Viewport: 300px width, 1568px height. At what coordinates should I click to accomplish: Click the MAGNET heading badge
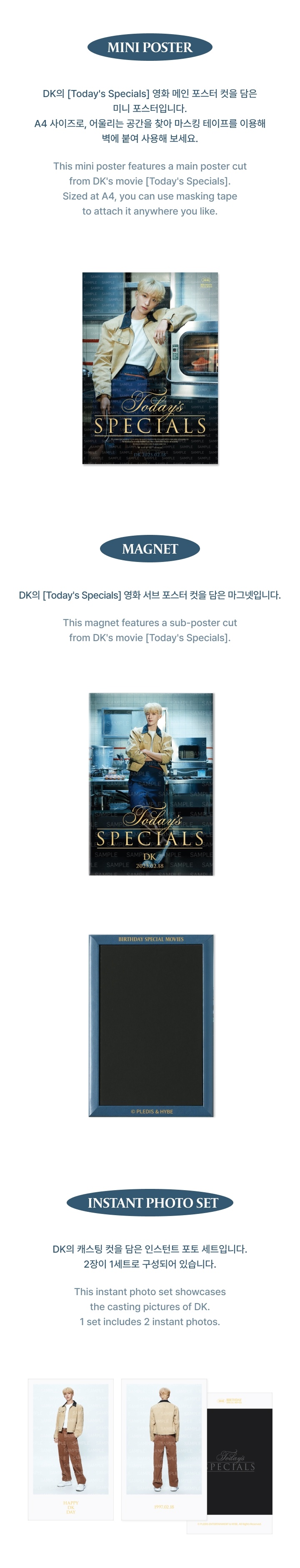click(150, 549)
